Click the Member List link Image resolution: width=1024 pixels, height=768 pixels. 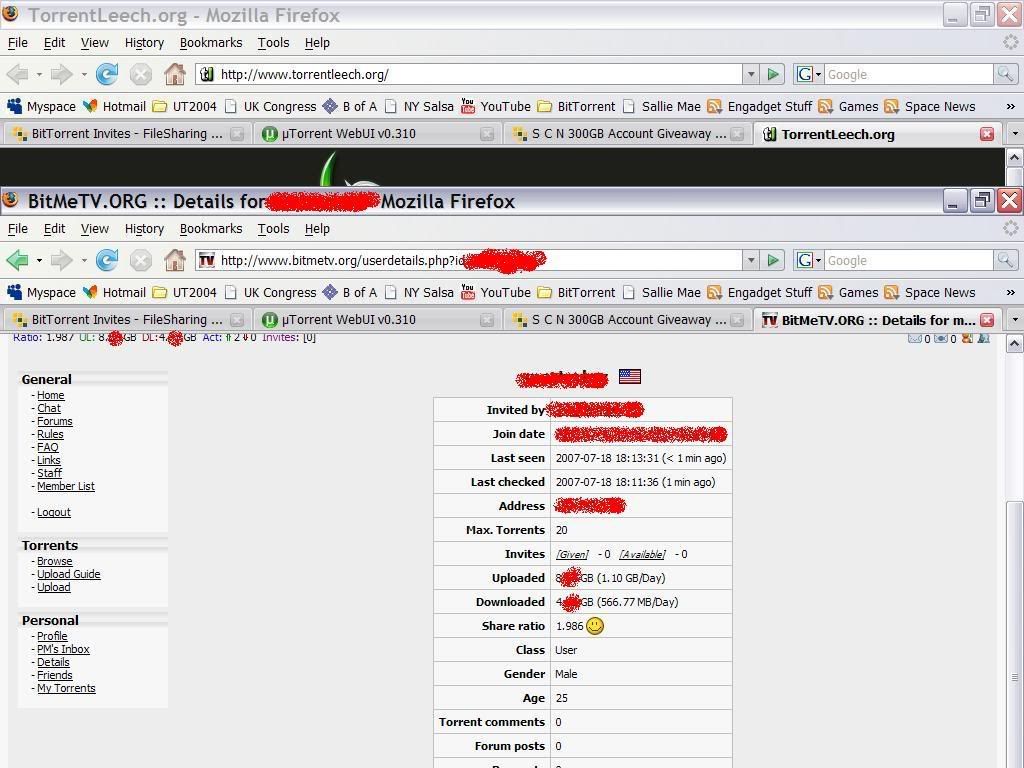tap(66, 486)
